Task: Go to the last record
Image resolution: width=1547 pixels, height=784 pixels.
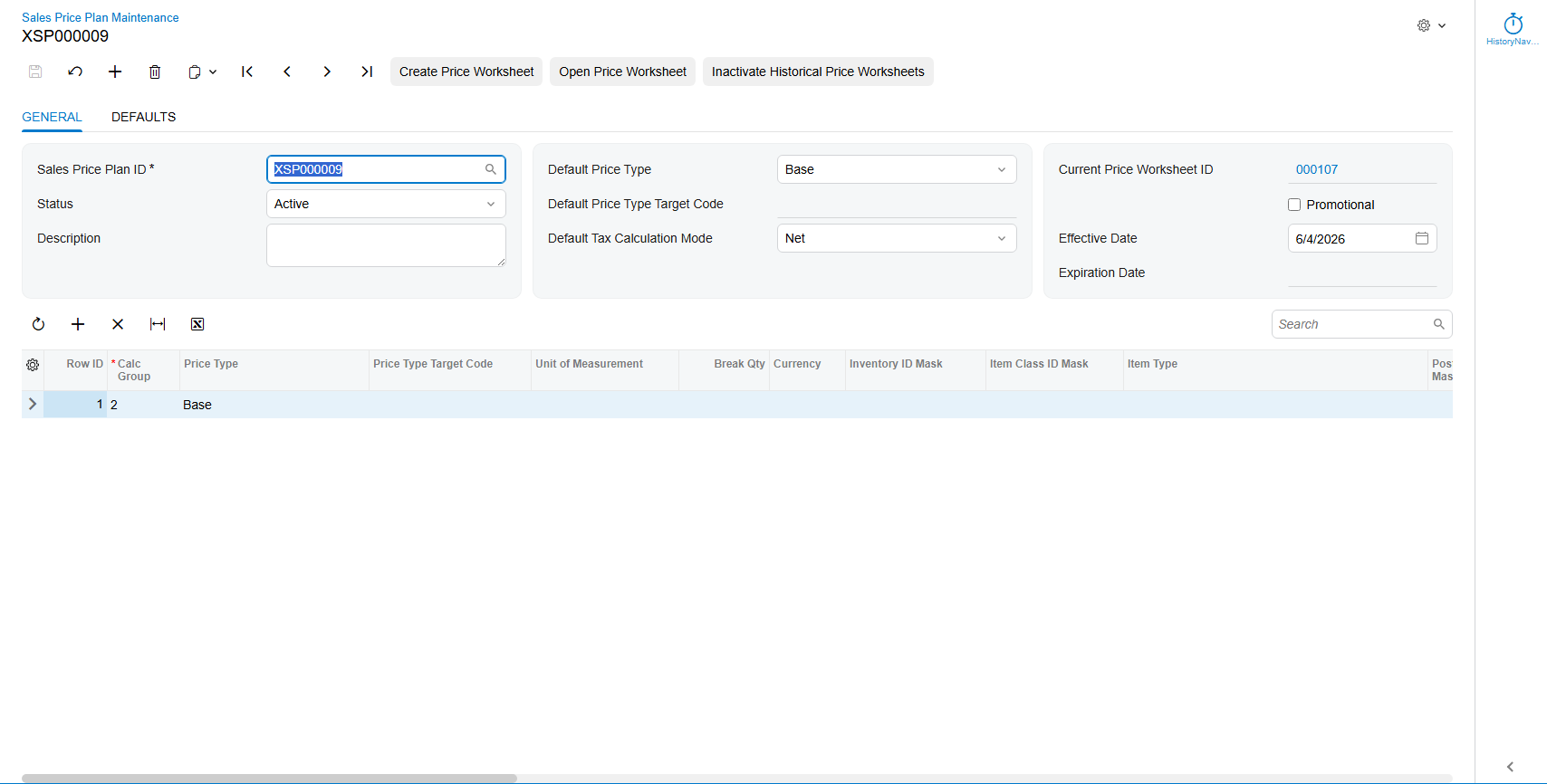Action: [367, 72]
